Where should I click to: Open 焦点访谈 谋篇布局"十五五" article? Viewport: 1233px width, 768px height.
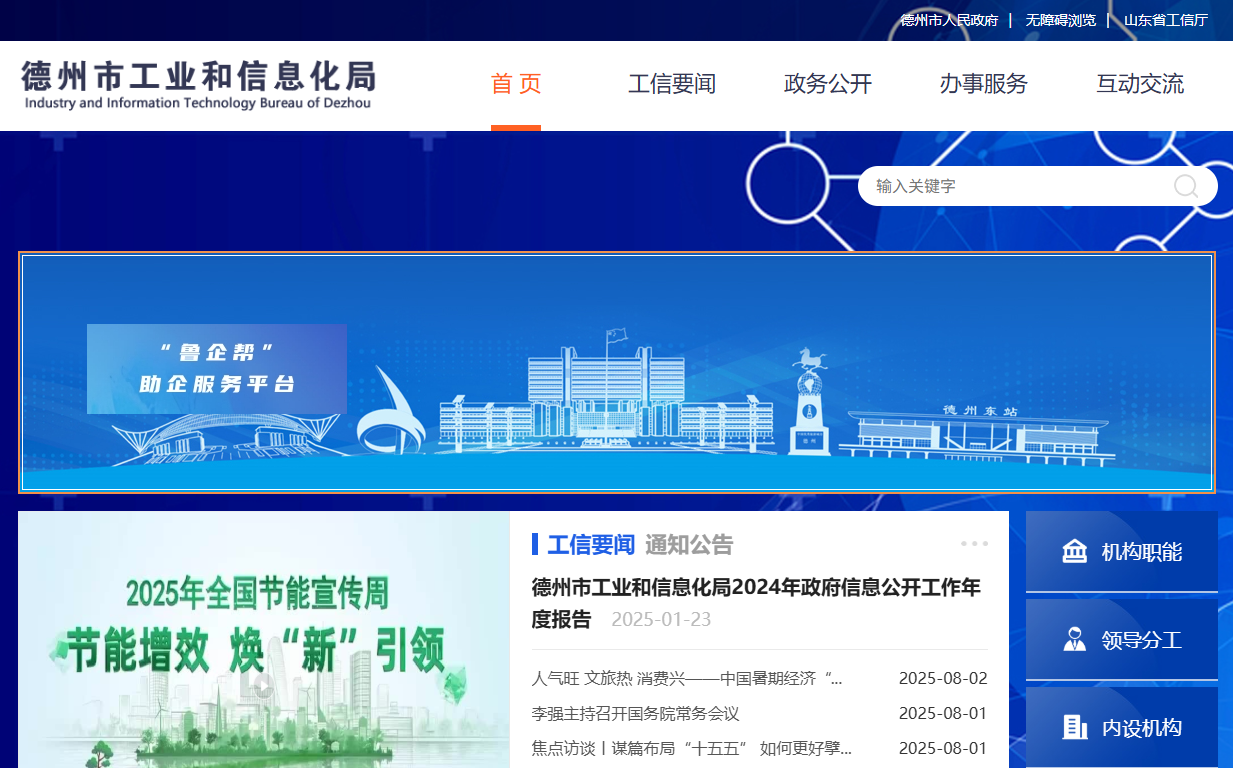point(692,748)
